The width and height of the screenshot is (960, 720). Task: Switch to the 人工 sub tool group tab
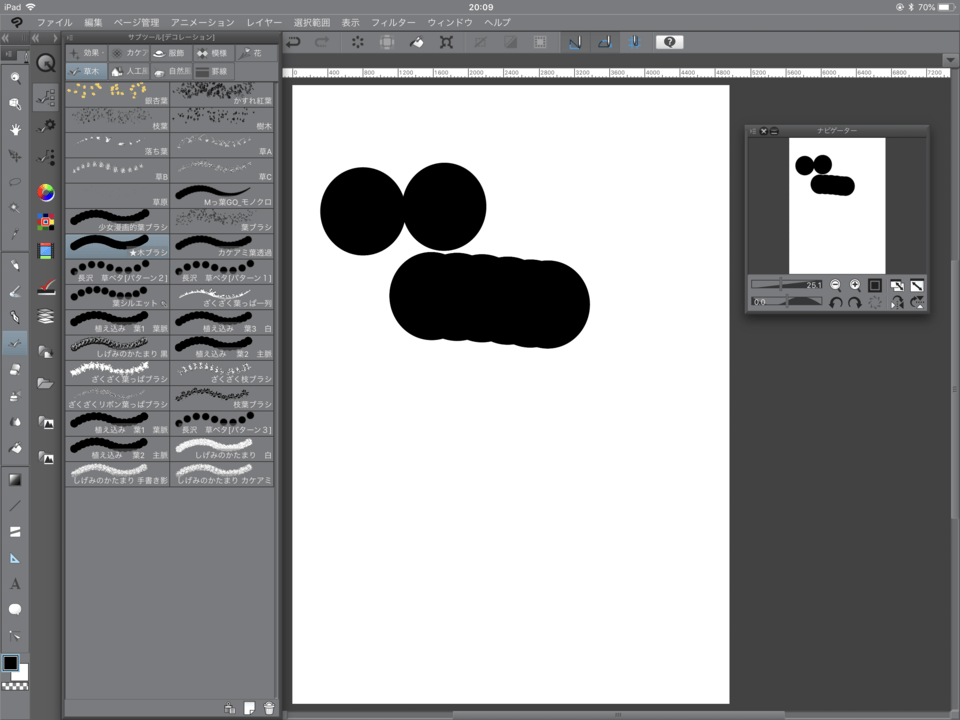[129, 71]
